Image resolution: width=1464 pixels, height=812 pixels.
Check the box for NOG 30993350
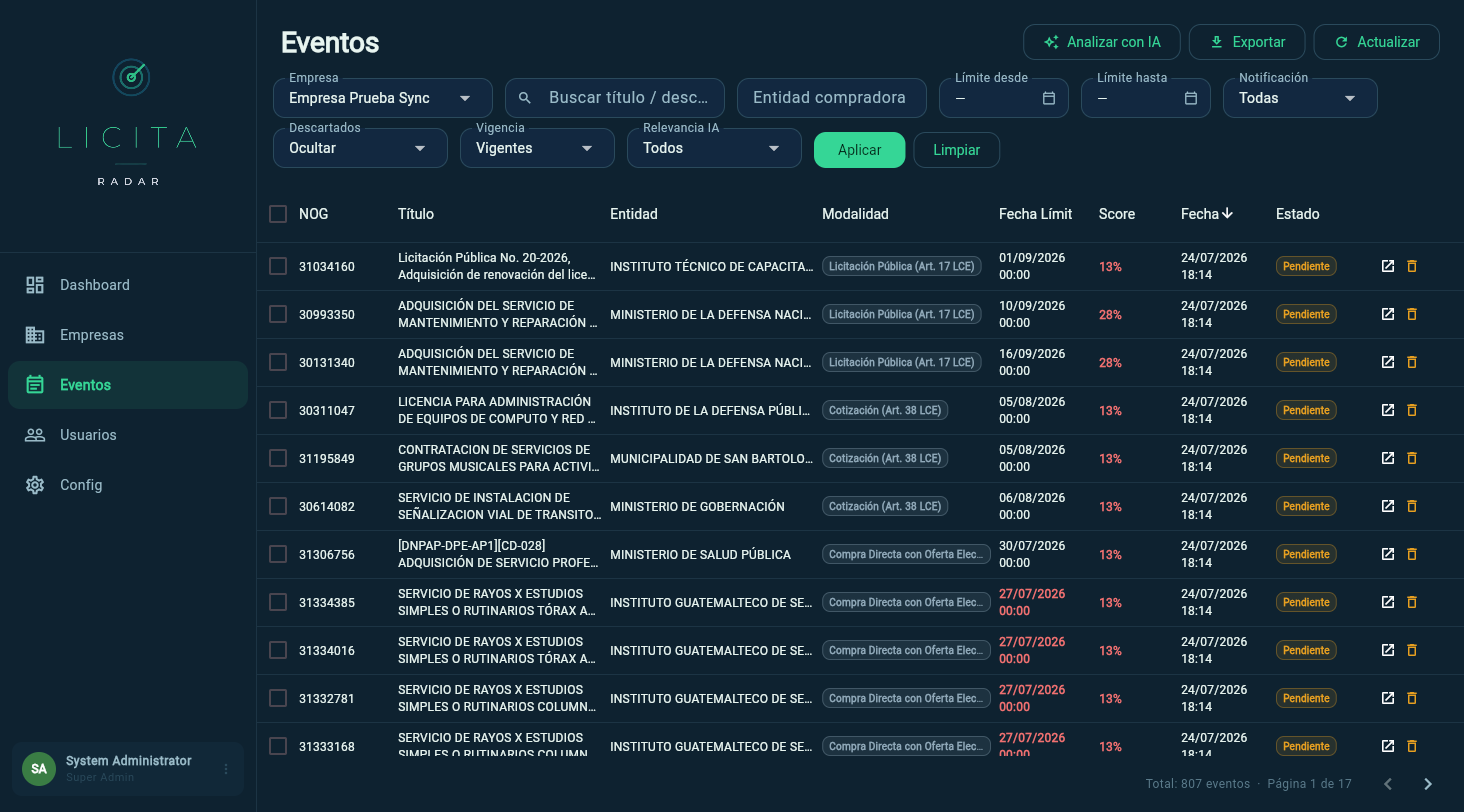278,314
